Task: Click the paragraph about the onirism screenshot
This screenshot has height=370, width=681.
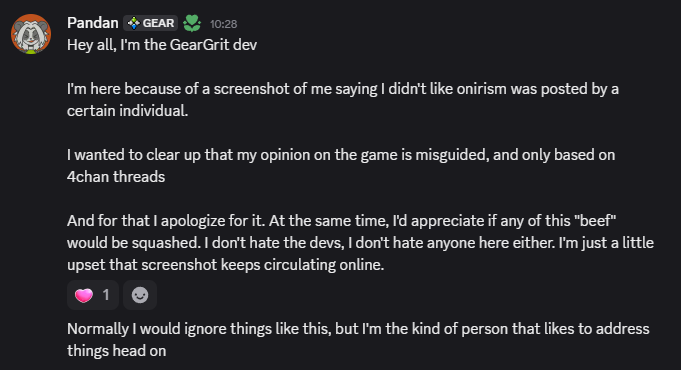Action: [343, 100]
